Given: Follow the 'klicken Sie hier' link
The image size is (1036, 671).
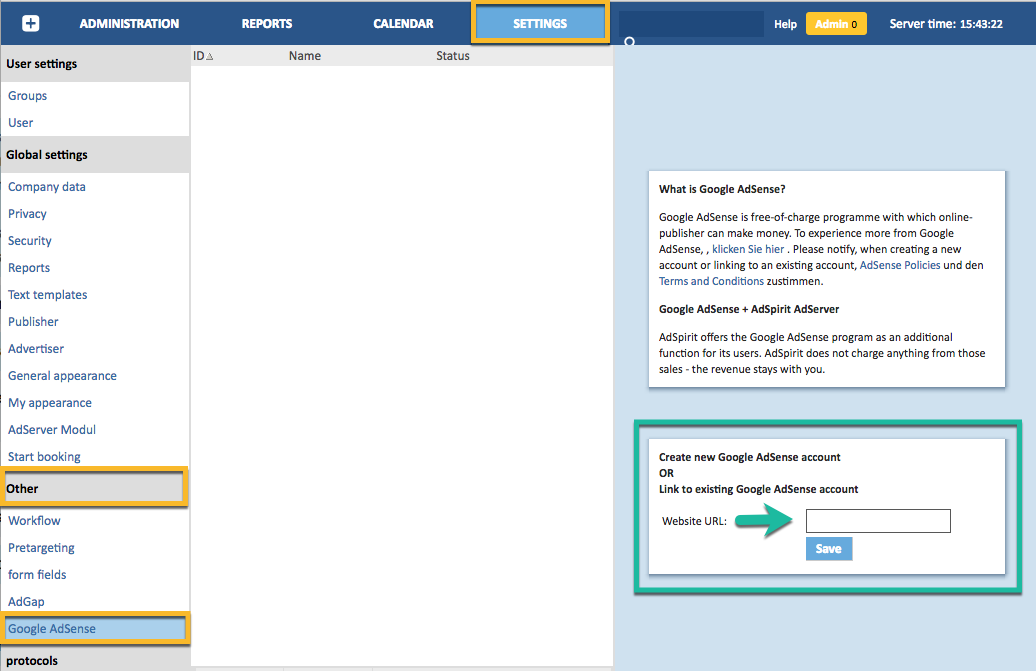Looking at the screenshot, I should pos(748,250).
